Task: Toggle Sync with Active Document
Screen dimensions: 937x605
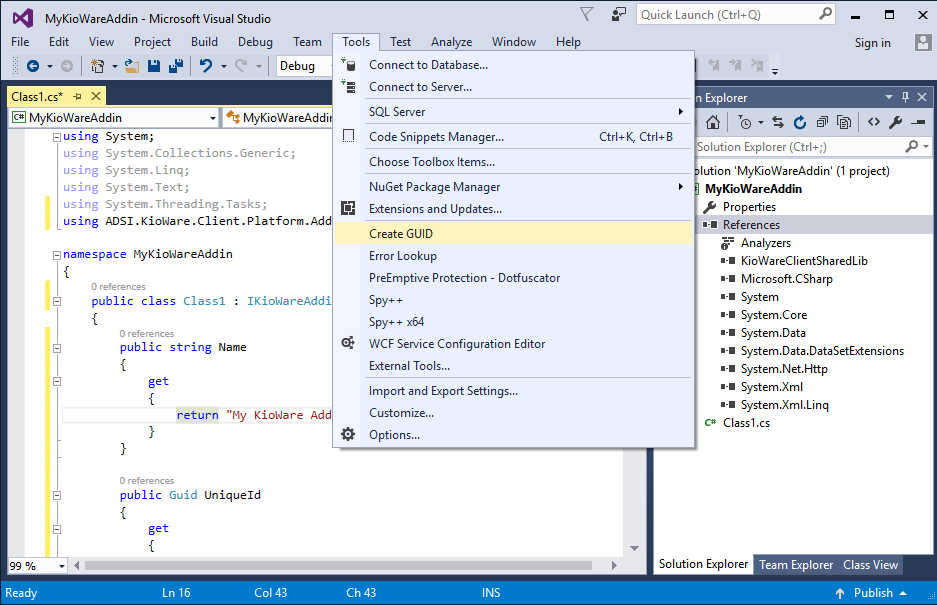Action: tap(777, 123)
